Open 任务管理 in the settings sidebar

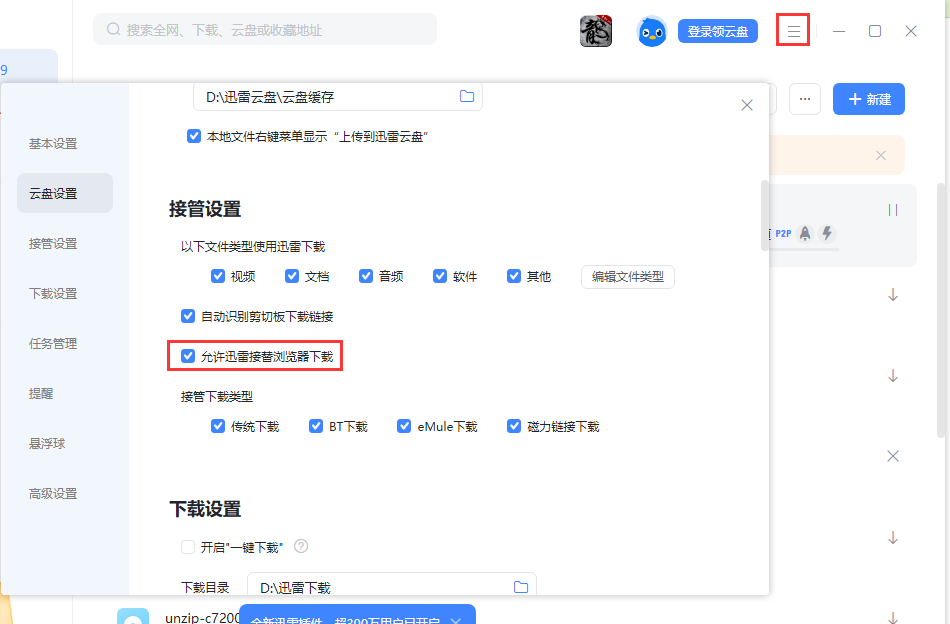53,344
